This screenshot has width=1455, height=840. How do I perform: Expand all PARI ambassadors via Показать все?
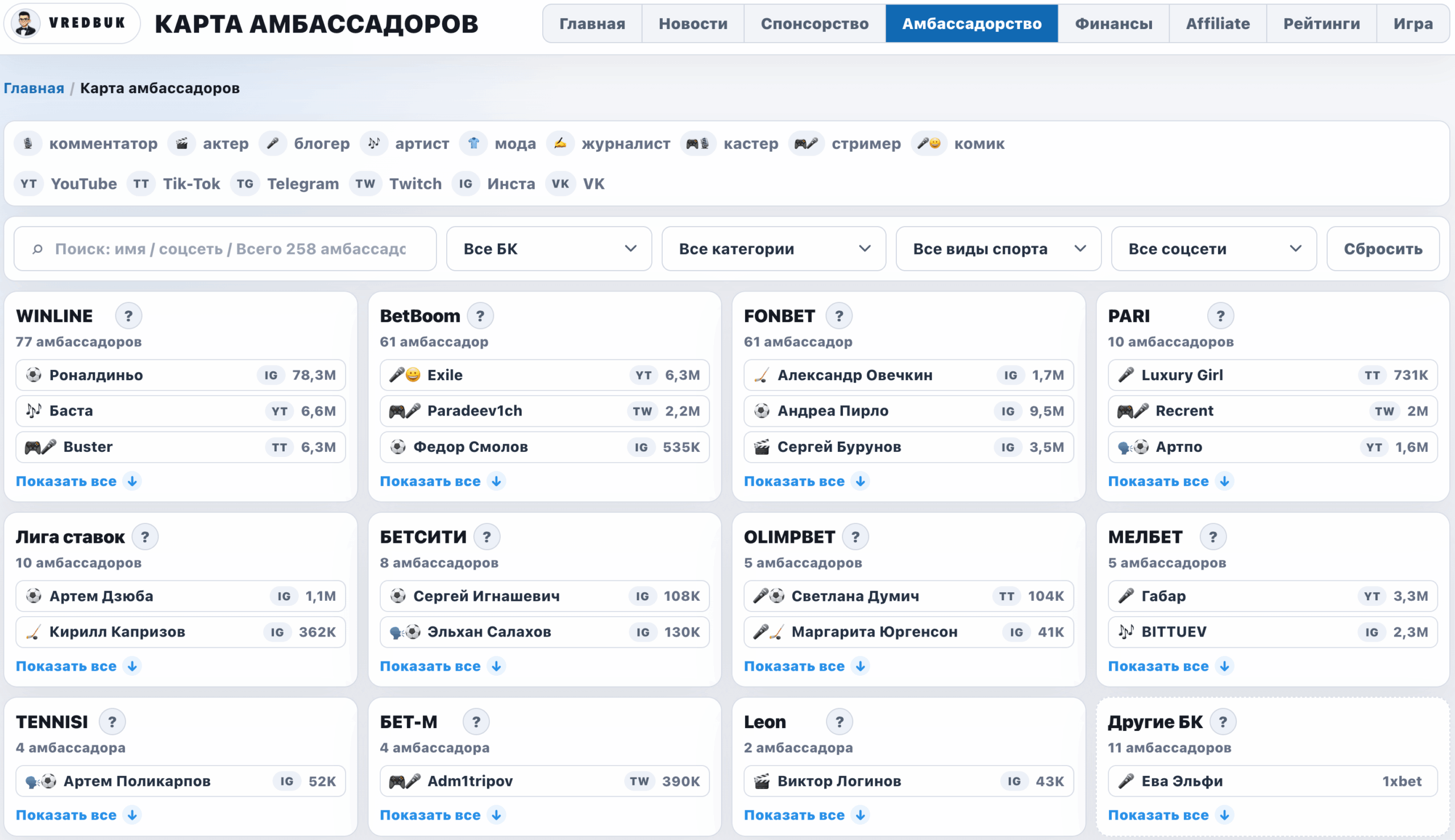pyautogui.click(x=1170, y=481)
